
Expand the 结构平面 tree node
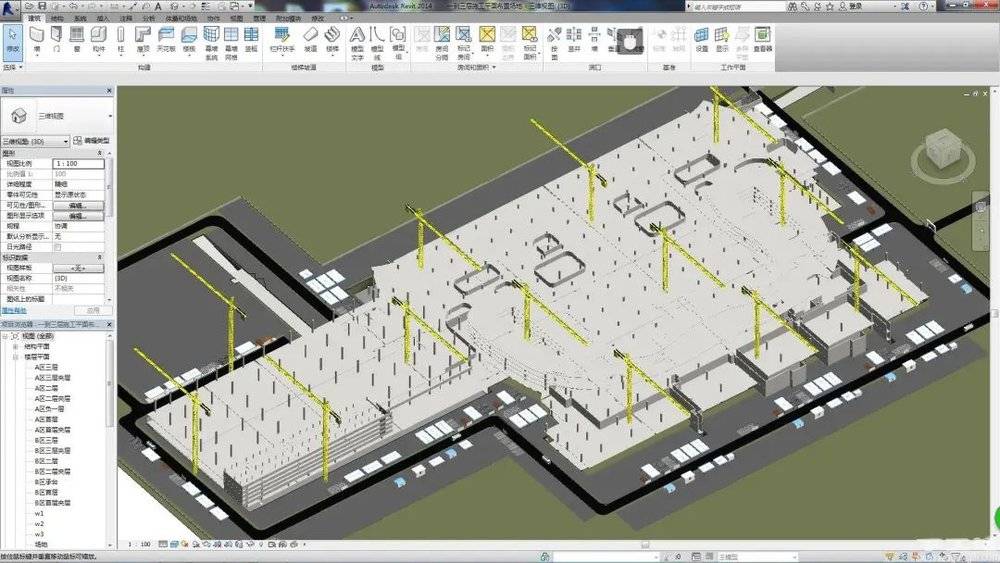point(15,346)
